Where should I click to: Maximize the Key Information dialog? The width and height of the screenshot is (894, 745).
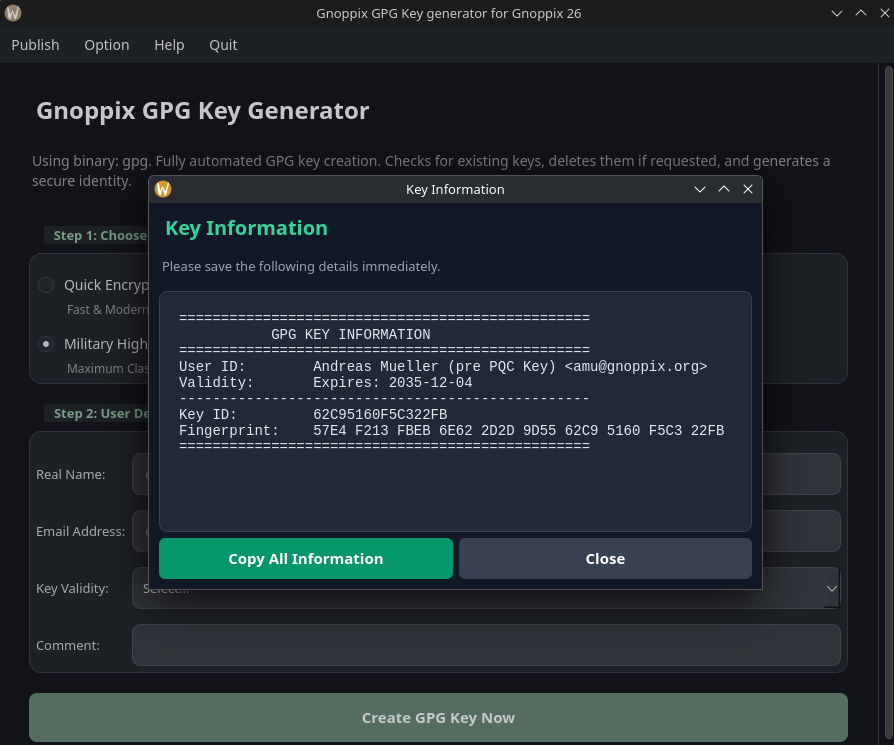click(x=724, y=189)
